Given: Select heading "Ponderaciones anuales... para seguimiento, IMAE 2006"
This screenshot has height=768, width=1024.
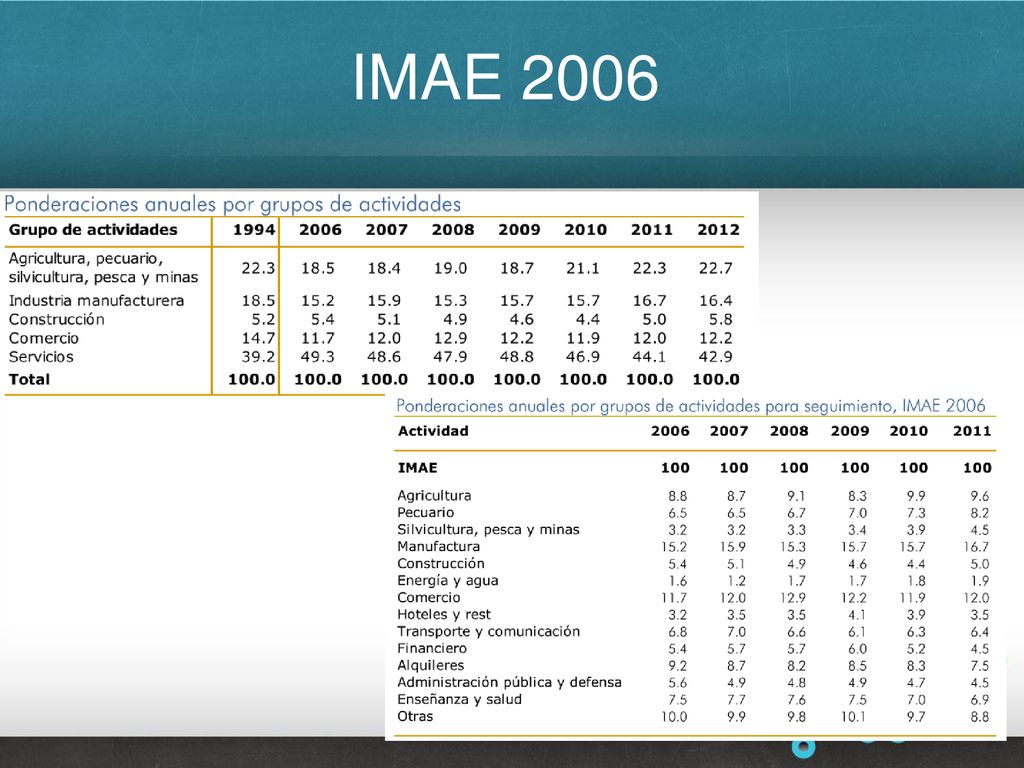Looking at the screenshot, I should [x=690, y=406].
